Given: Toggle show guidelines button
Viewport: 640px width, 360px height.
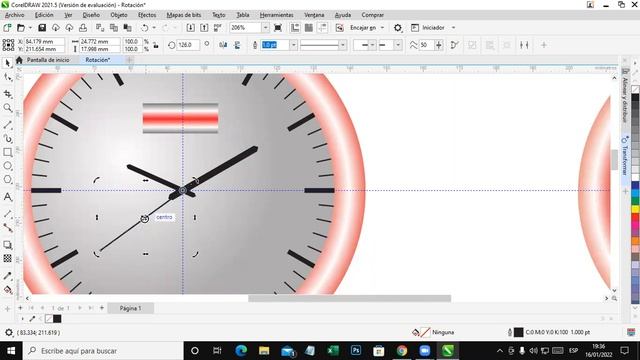Looking at the screenshot, I should click(322, 28).
